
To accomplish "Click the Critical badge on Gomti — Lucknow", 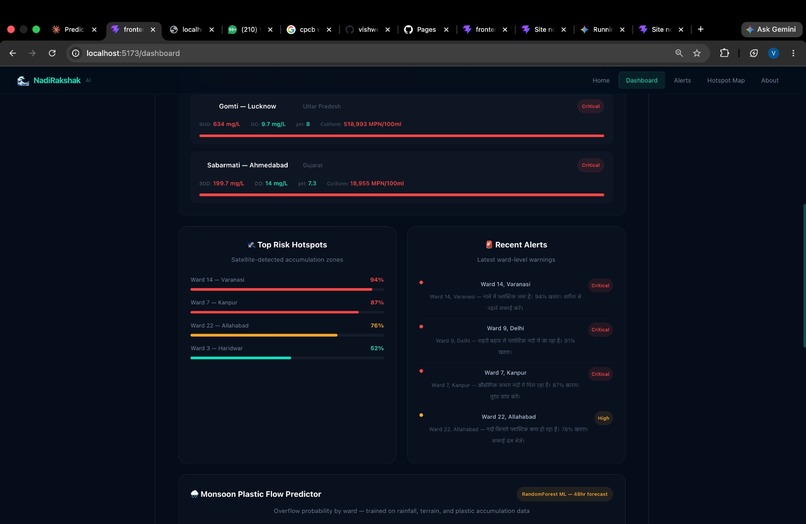I will point(590,106).
